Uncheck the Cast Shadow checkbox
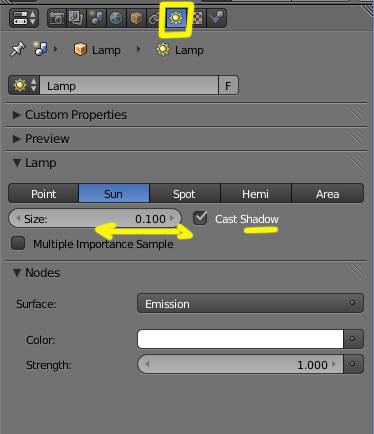The height and width of the screenshot is (434, 374). coord(200,219)
